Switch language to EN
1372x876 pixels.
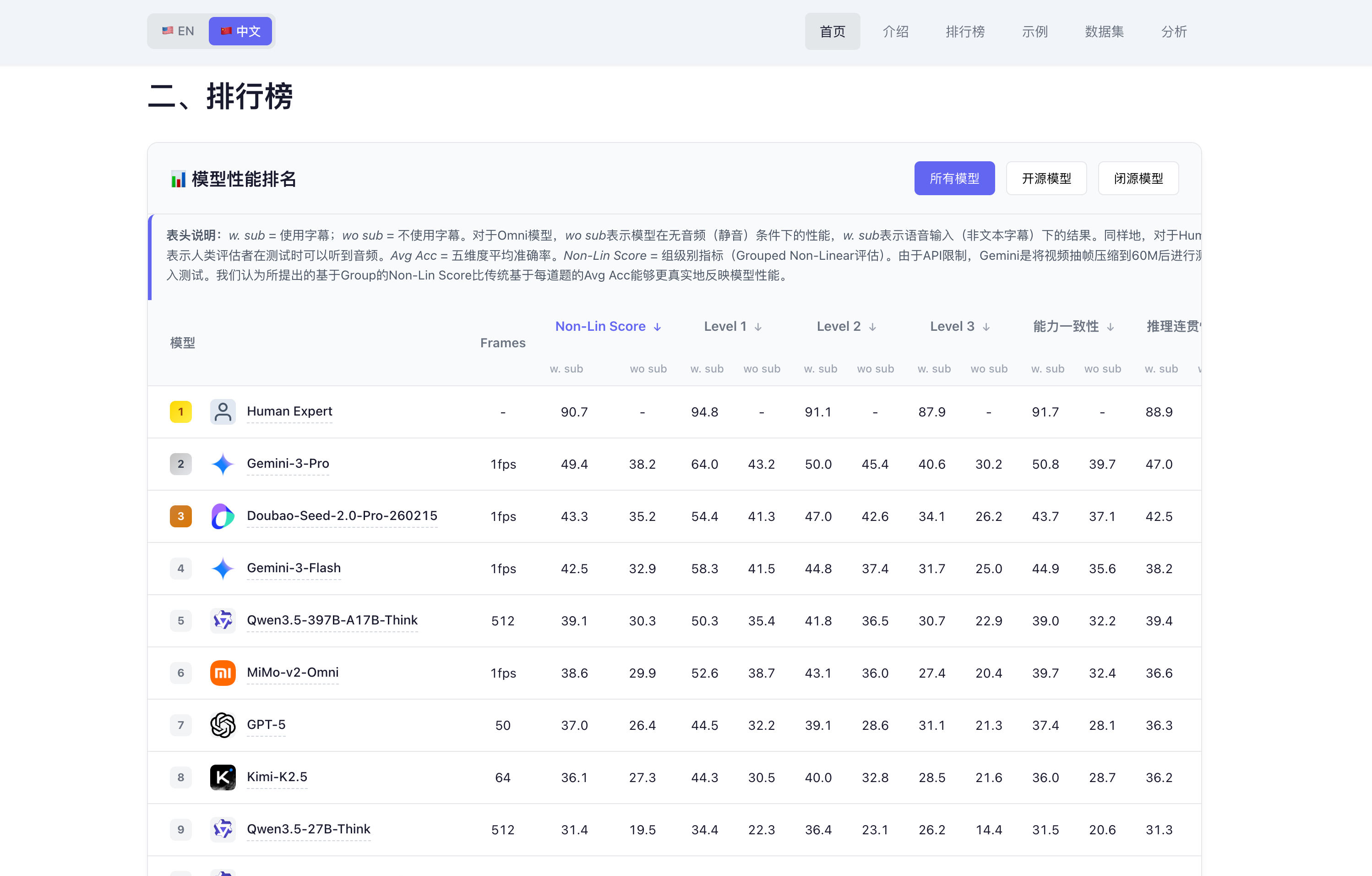178,31
